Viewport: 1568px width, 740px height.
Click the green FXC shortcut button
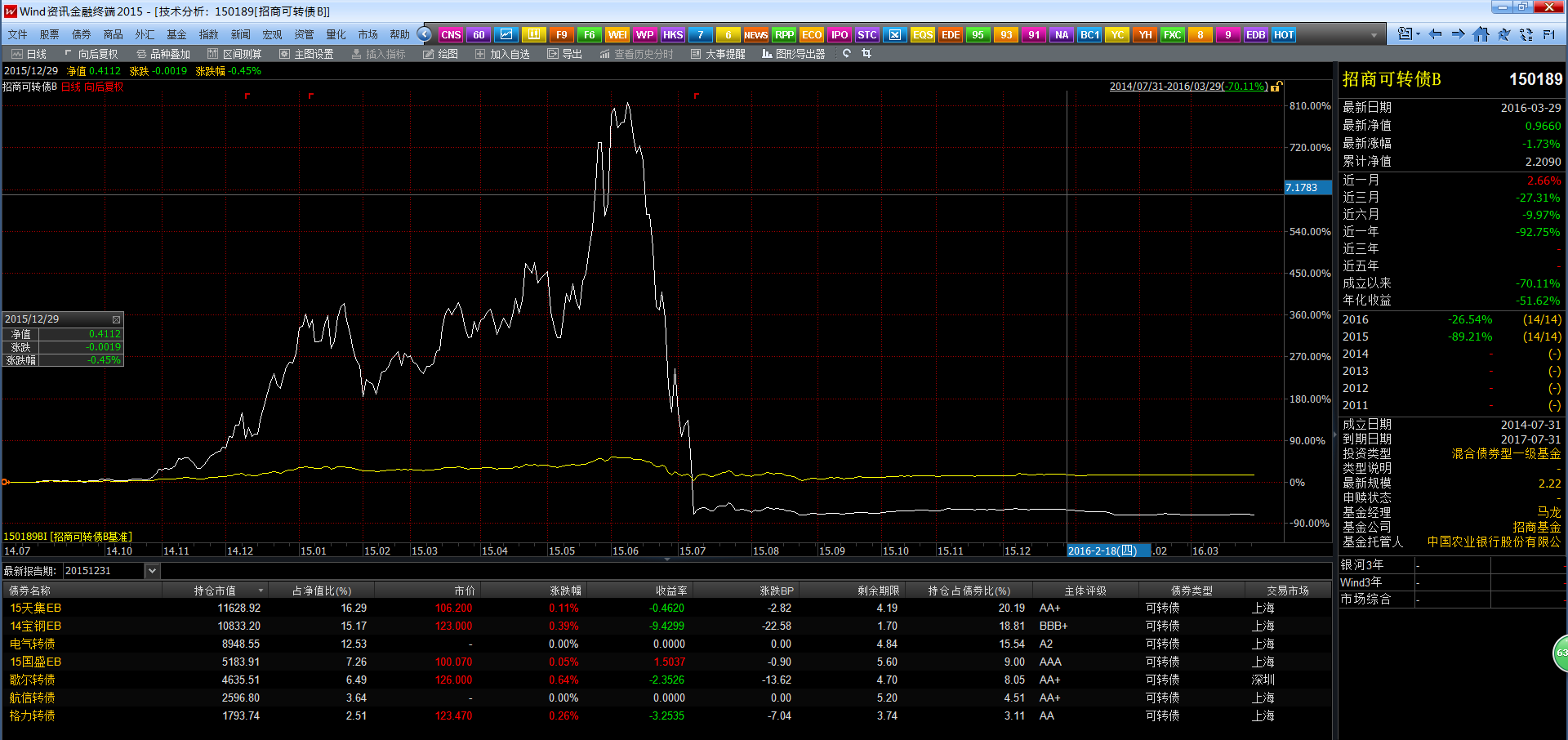tap(1173, 35)
